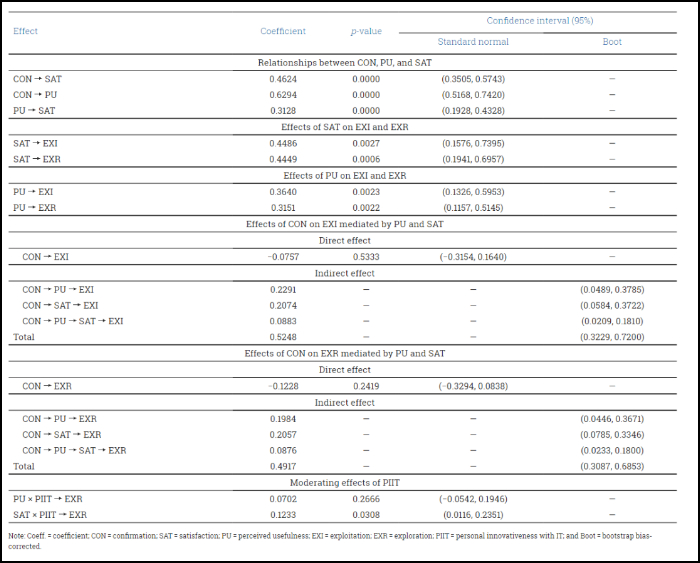
Task: Select the 'CON → EXI' row label
Action: 46,257
